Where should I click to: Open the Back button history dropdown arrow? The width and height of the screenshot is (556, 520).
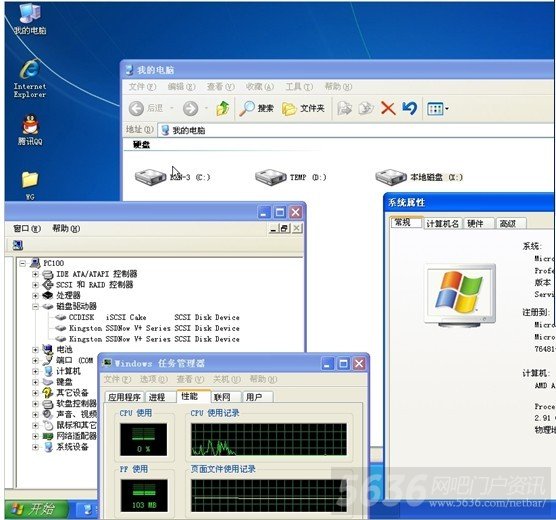172,108
